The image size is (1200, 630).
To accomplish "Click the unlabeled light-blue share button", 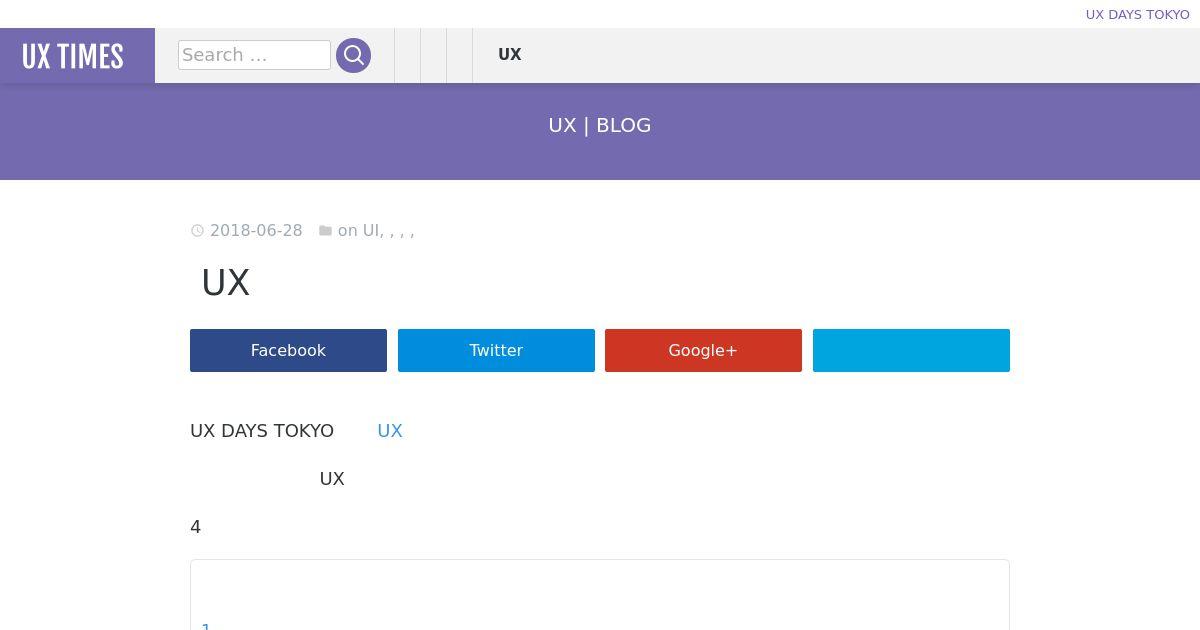I will click(911, 350).
